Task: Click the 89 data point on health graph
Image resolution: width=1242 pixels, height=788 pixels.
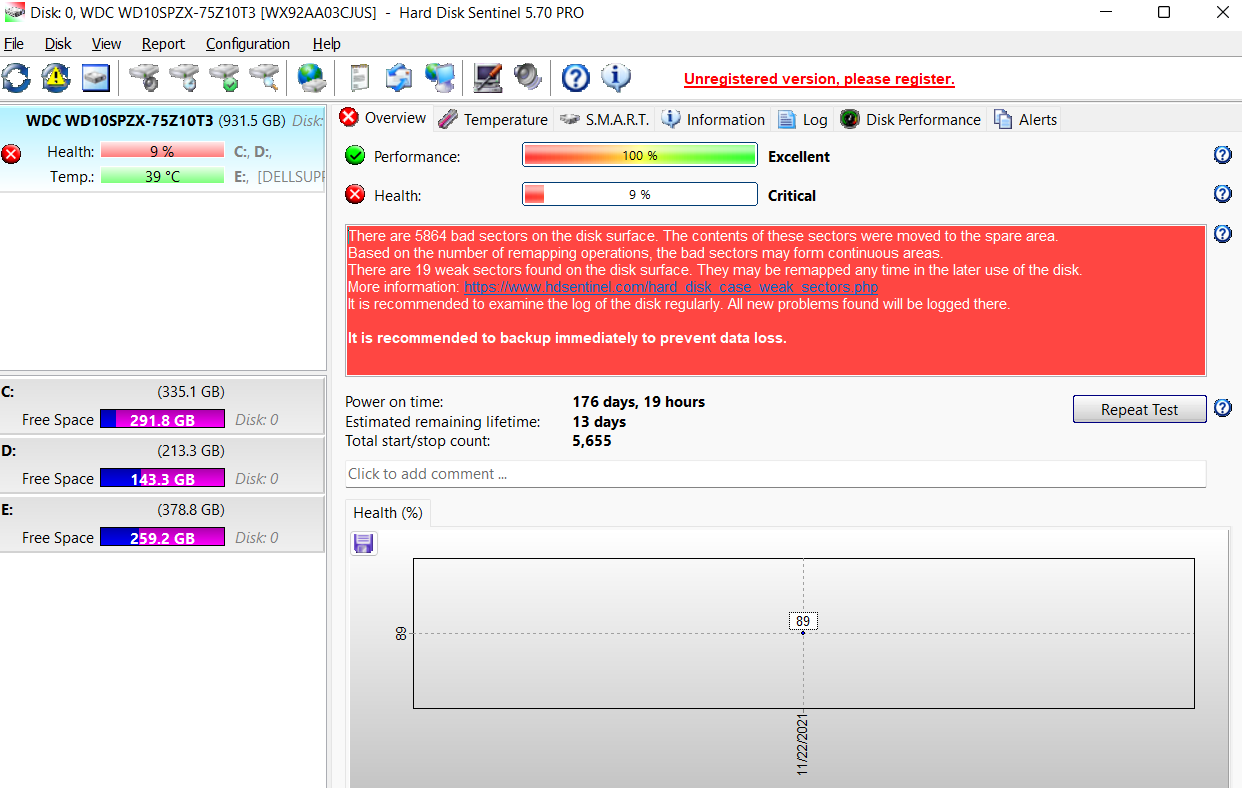Action: click(803, 632)
